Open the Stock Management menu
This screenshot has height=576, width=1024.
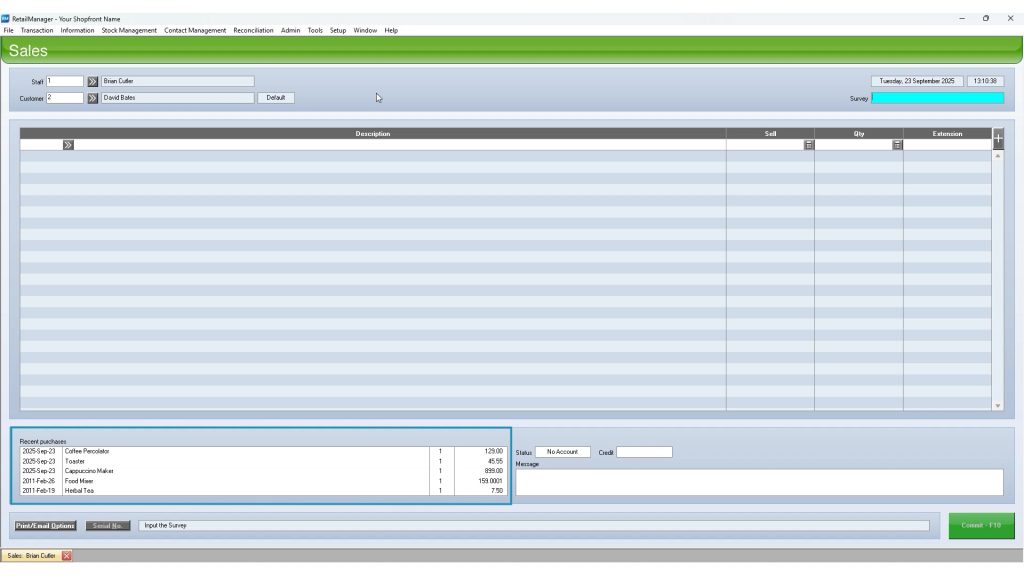[x=129, y=30]
